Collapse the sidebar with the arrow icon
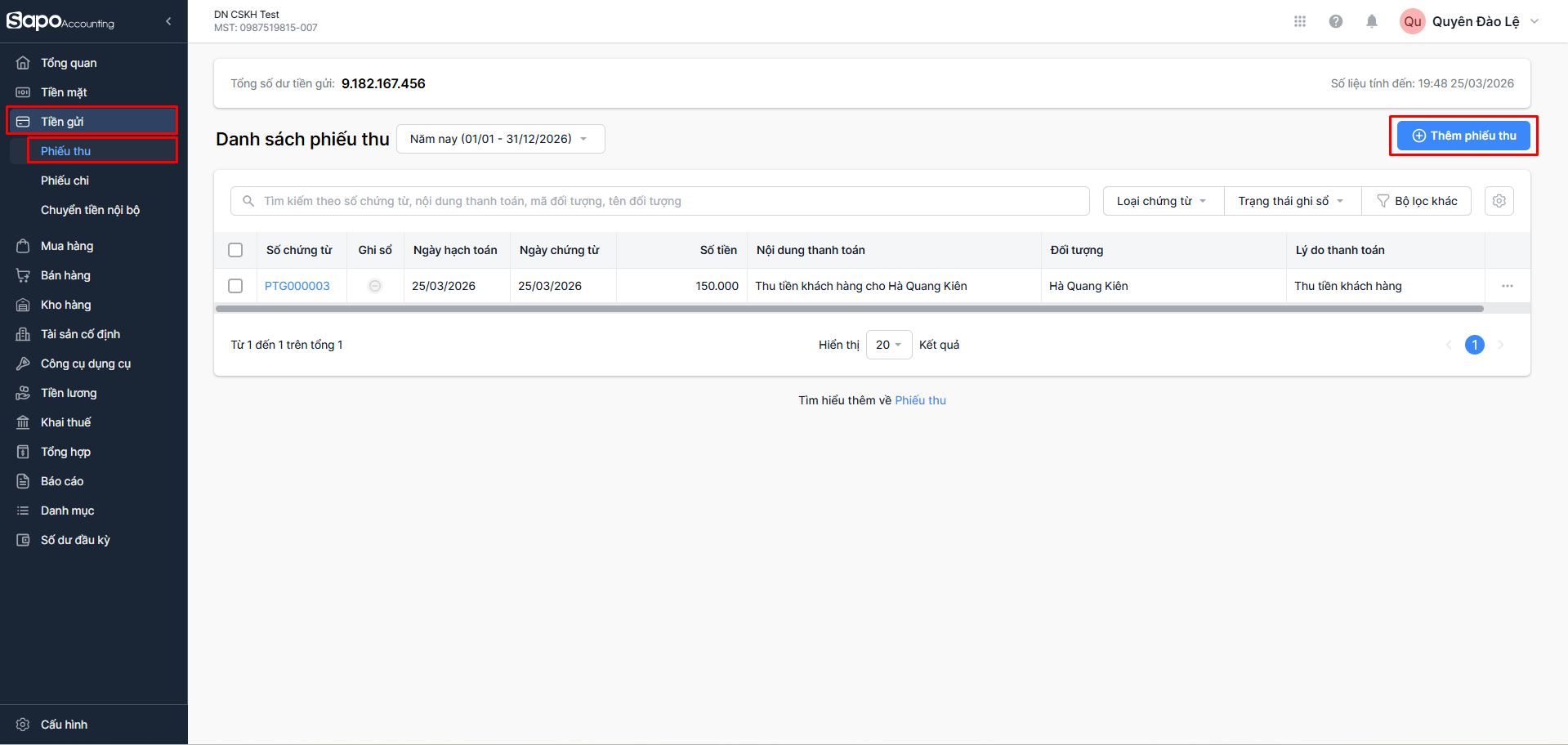The image size is (1568, 745). [168, 21]
